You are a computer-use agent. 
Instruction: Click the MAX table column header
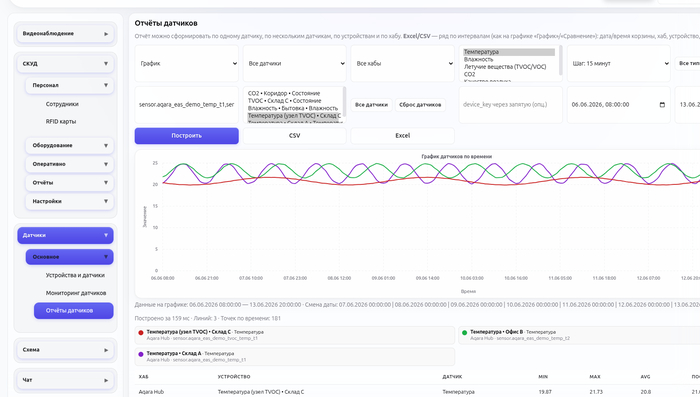(595, 377)
